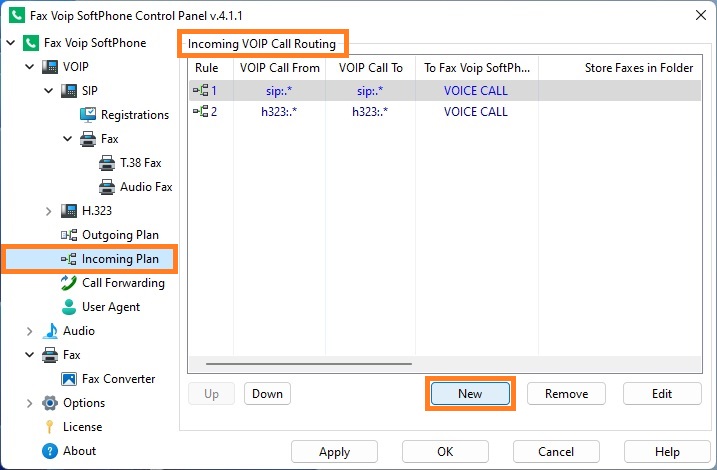
Task: Click the Call Forwarding green handset icon
Action: tap(69, 283)
